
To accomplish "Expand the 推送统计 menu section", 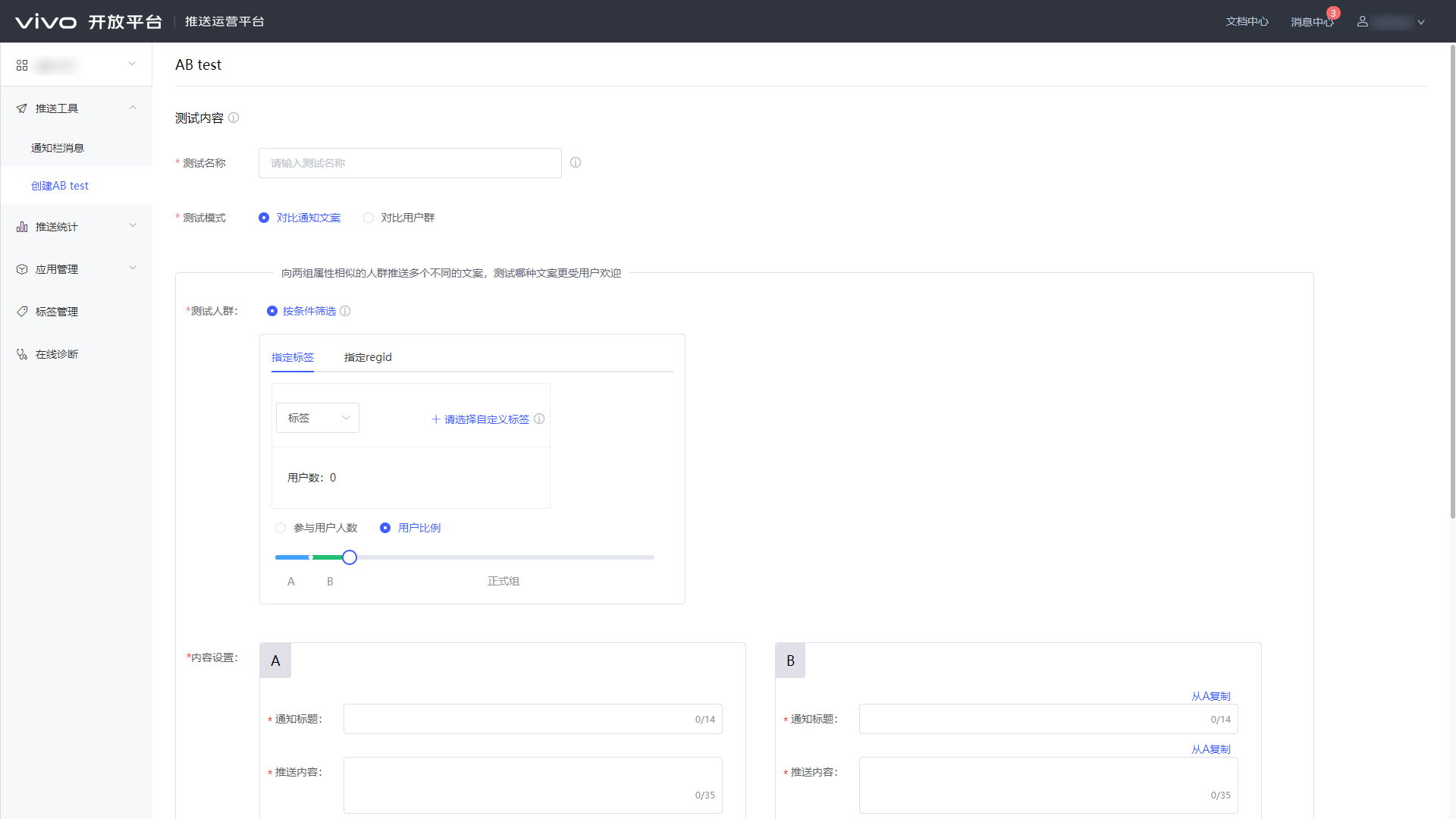I will [133, 226].
